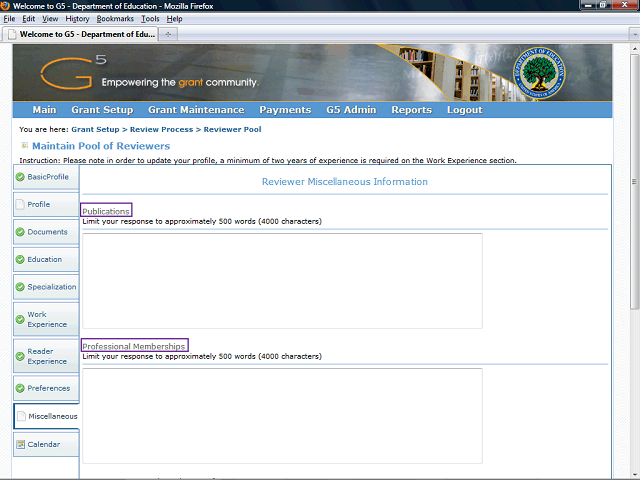Click inside the Publications text area
Viewport: 640px width, 480px height.
(282, 281)
